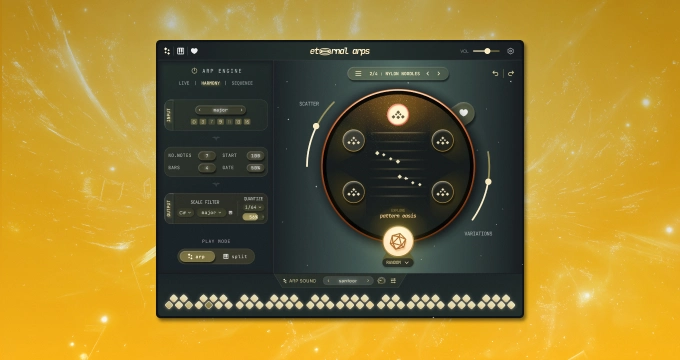Click round icon right of santoor selector
This screenshot has height=360, width=680.
tap(382, 281)
